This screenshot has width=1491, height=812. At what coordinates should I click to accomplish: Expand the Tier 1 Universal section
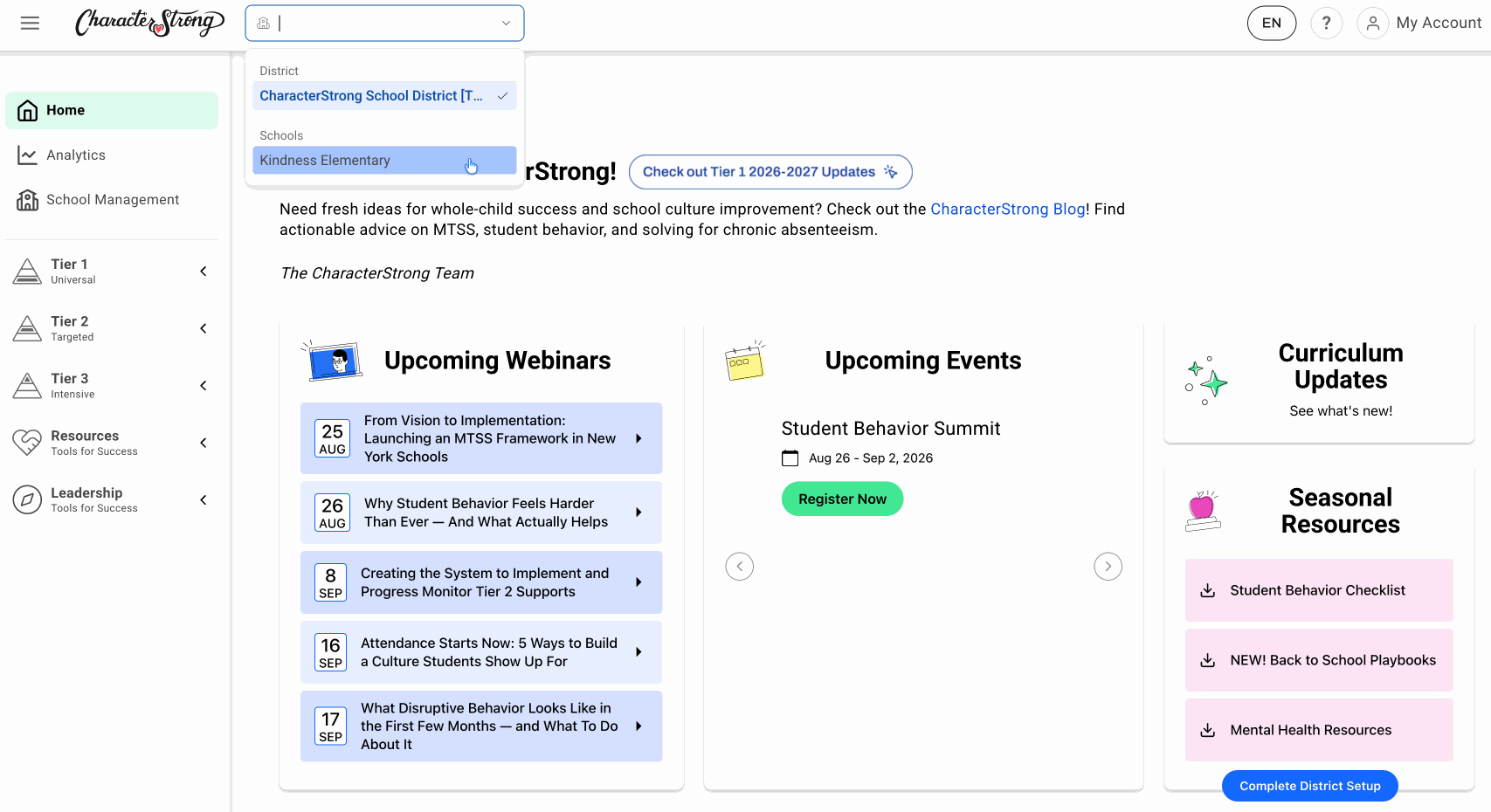(x=204, y=272)
